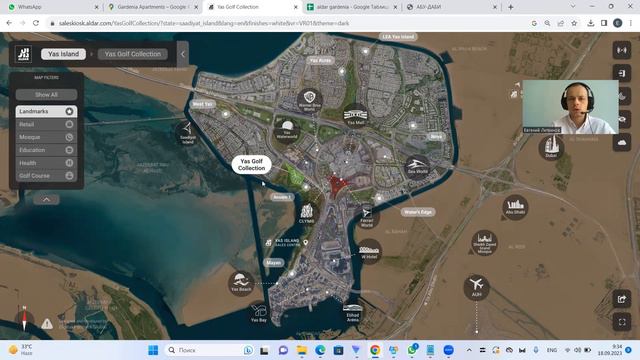Select the CLYMB landmark icon
Viewport: 640px width, 360px height.
point(306,213)
